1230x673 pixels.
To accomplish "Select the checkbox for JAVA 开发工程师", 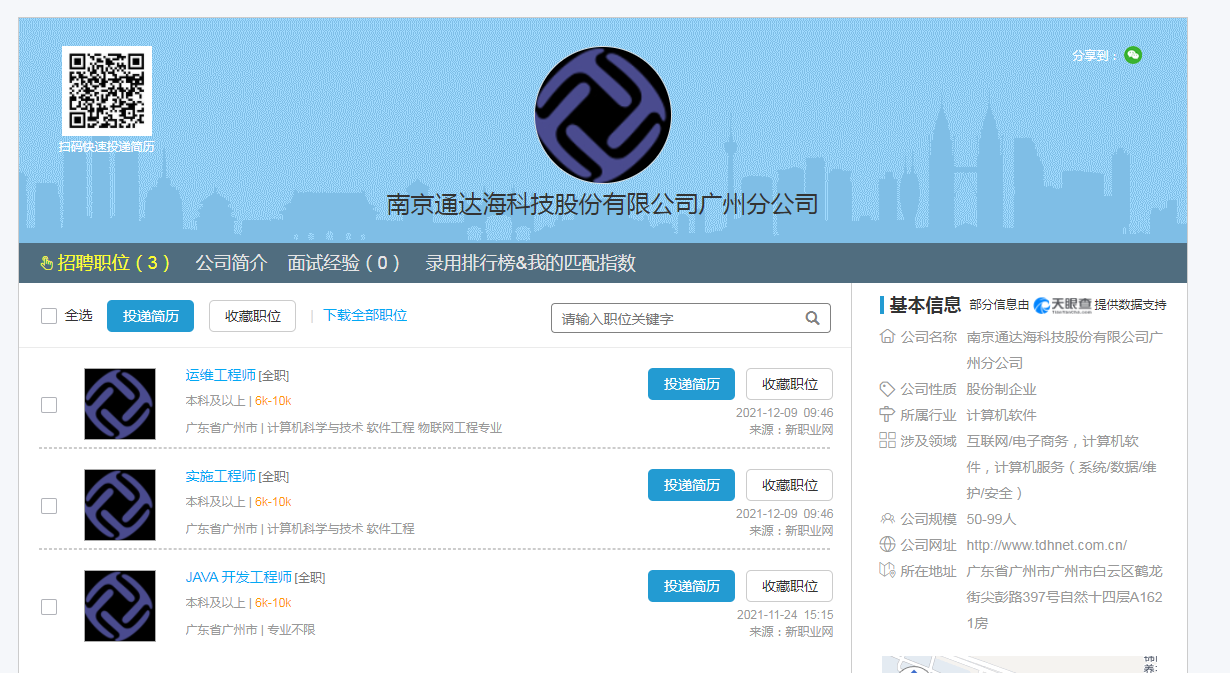I will click(x=49, y=607).
